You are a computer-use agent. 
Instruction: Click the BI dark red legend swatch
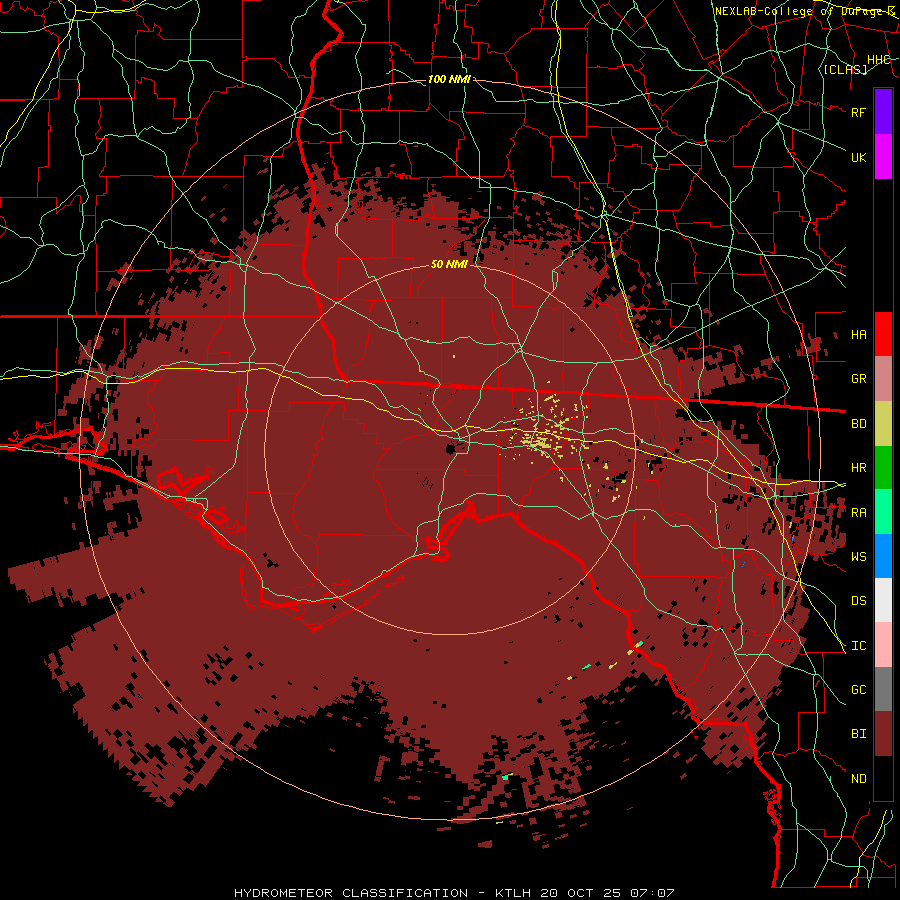[x=883, y=734]
